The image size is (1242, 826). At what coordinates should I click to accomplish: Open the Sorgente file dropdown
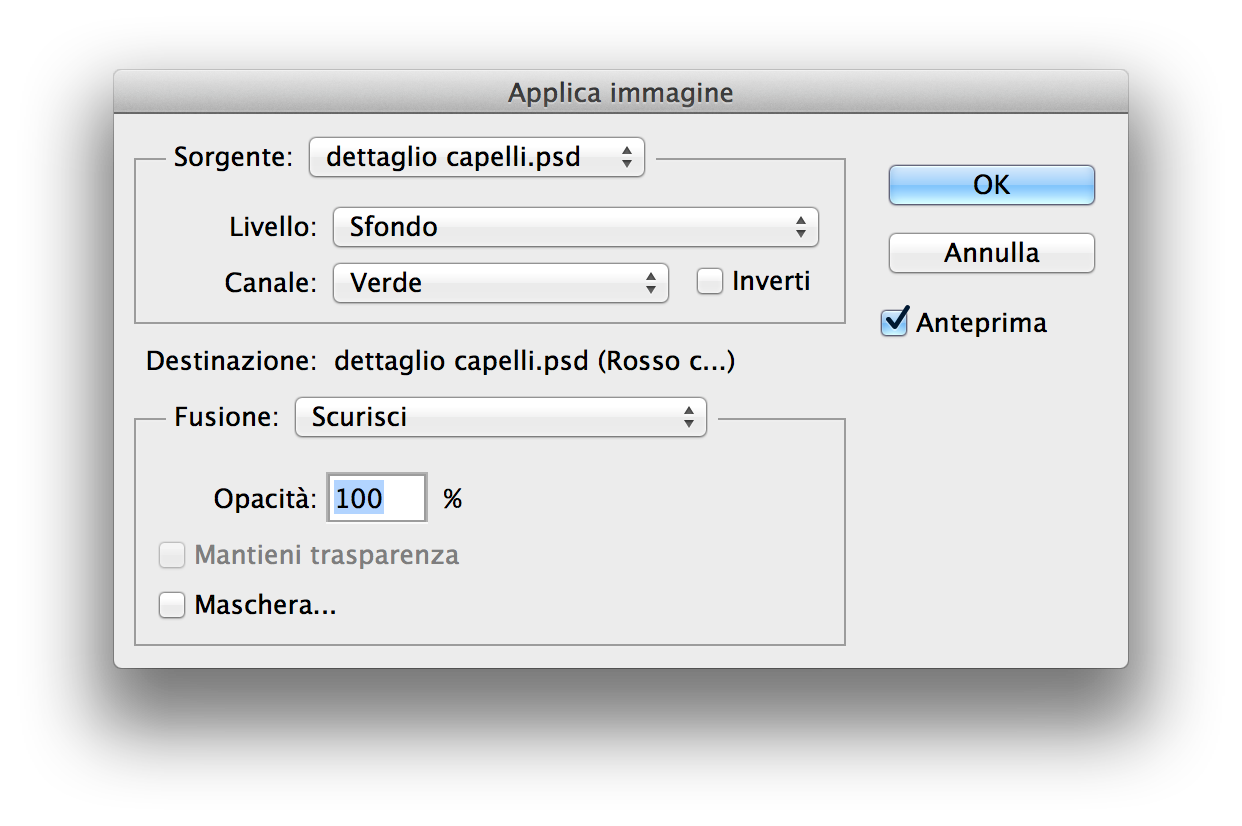[x=477, y=157]
